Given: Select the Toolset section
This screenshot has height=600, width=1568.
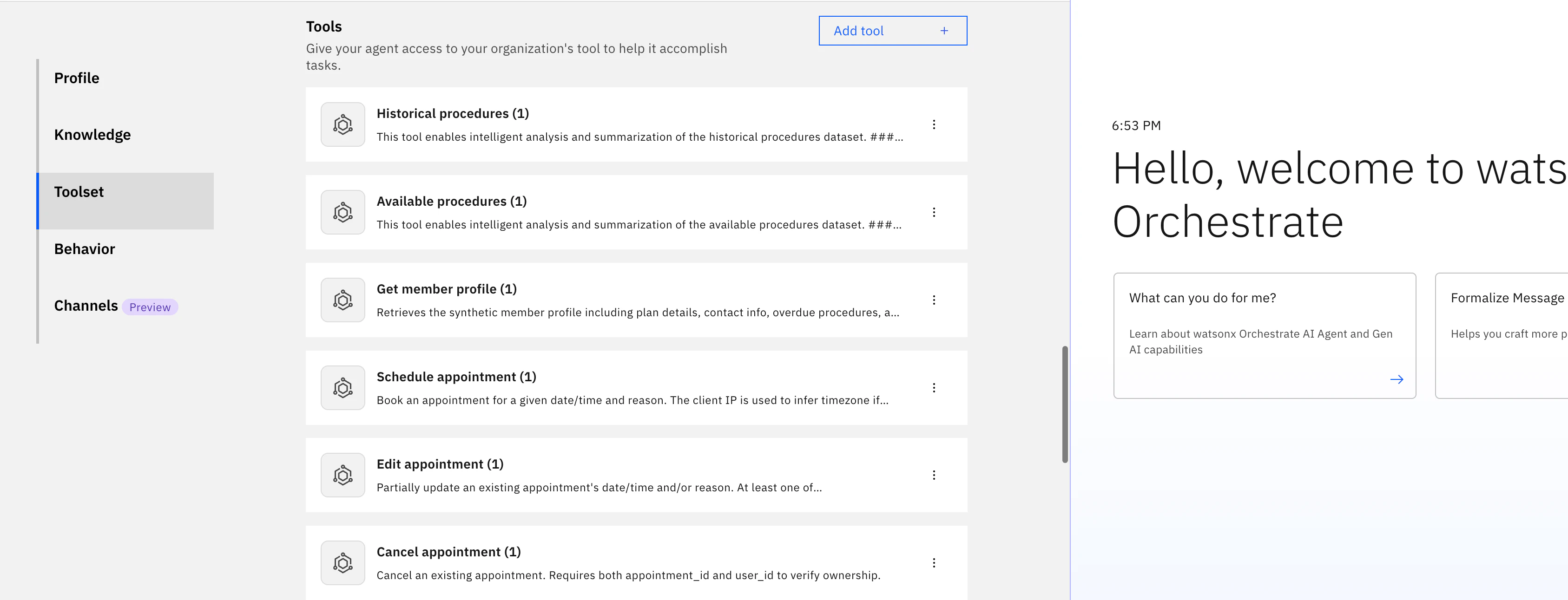Looking at the screenshot, I should point(125,201).
